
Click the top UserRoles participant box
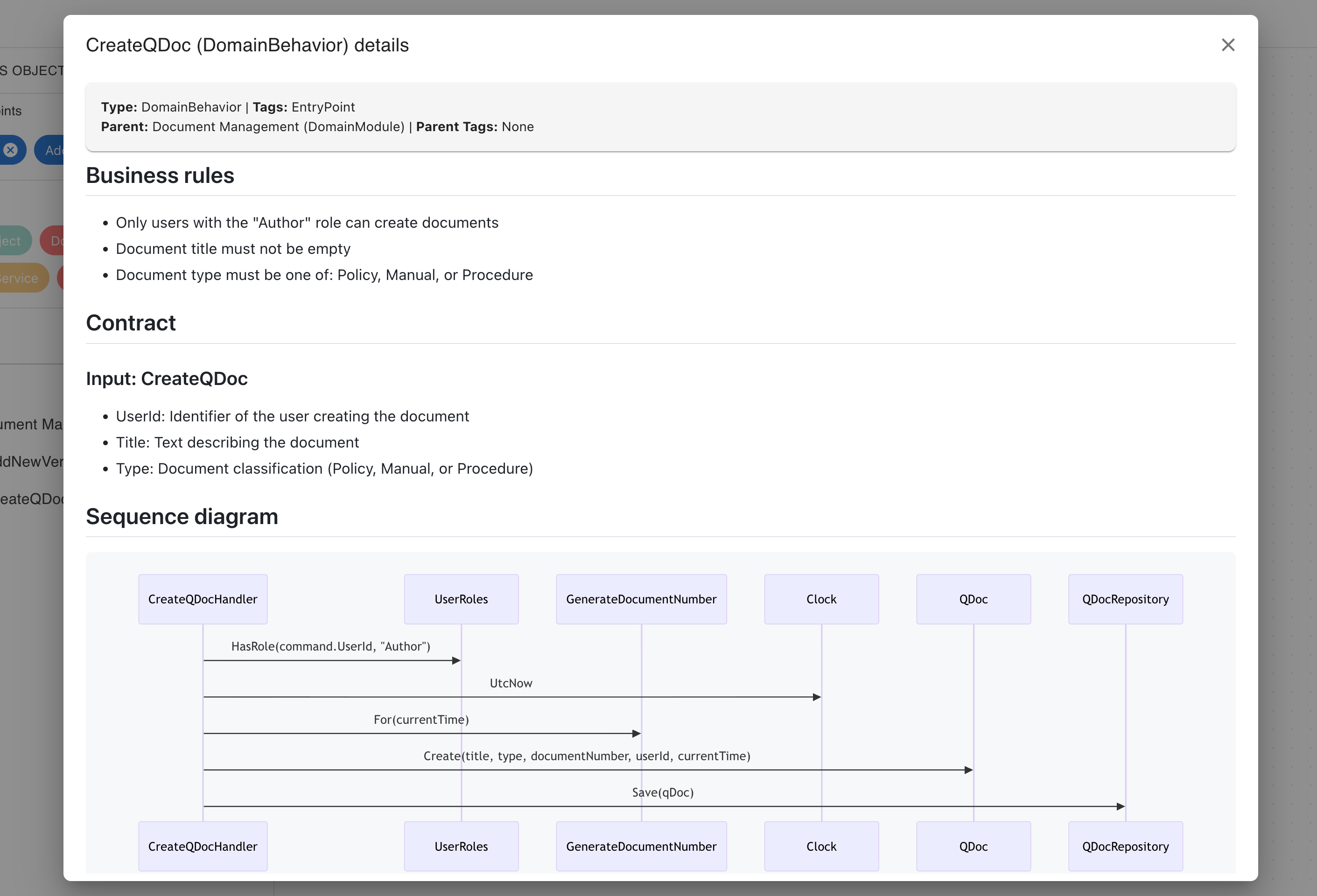click(x=461, y=599)
